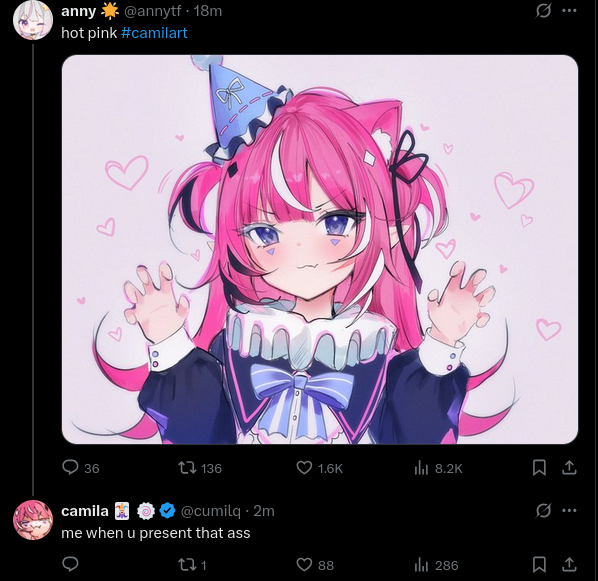Bookmark anny's hot pink post

point(539,468)
